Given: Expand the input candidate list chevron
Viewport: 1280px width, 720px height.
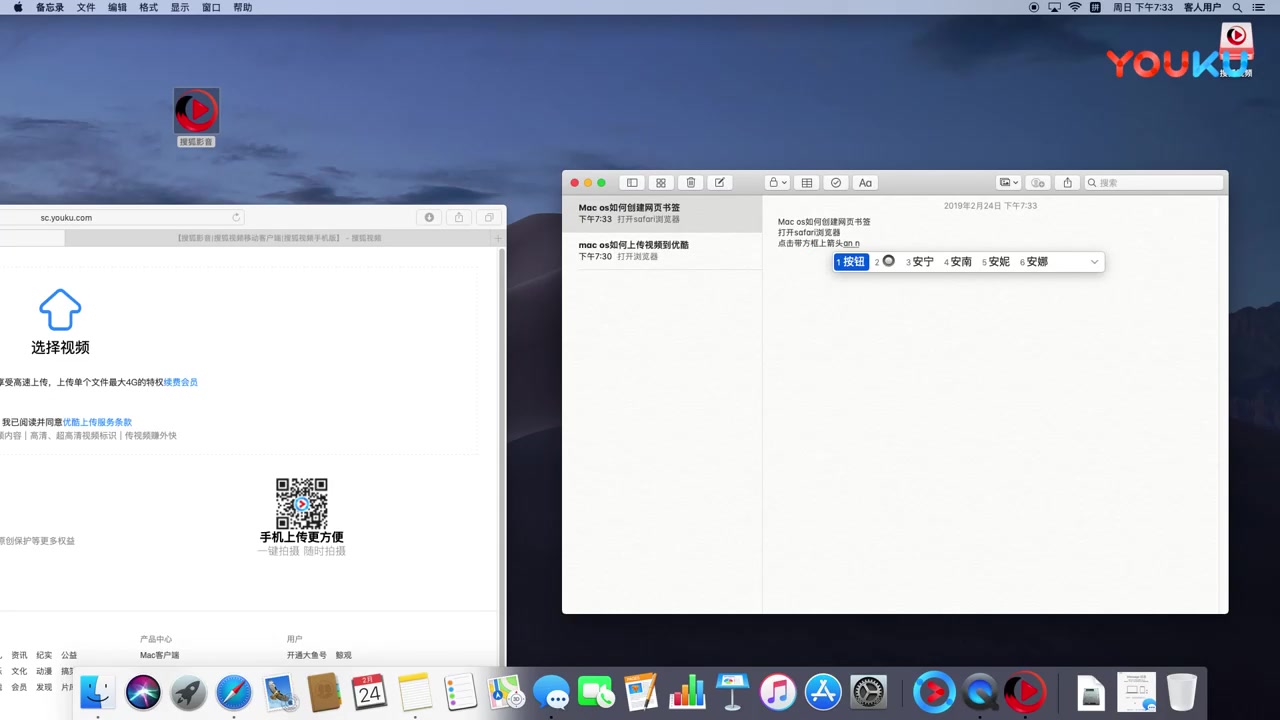Looking at the screenshot, I should point(1094,262).
